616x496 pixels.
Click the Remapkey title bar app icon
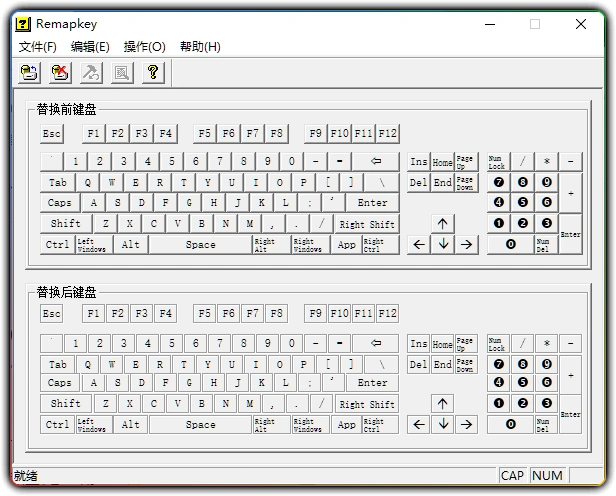(23, 24)
